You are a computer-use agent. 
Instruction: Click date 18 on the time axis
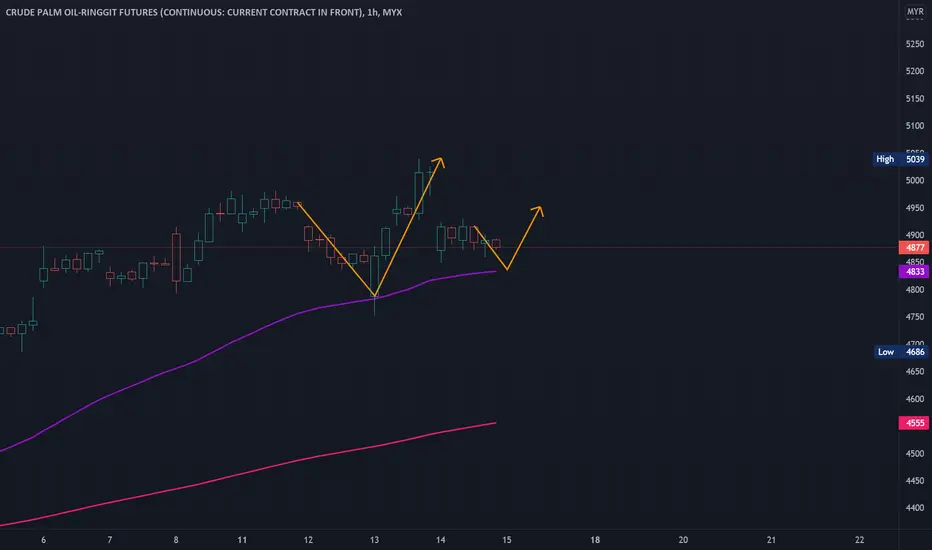[595, 540]
